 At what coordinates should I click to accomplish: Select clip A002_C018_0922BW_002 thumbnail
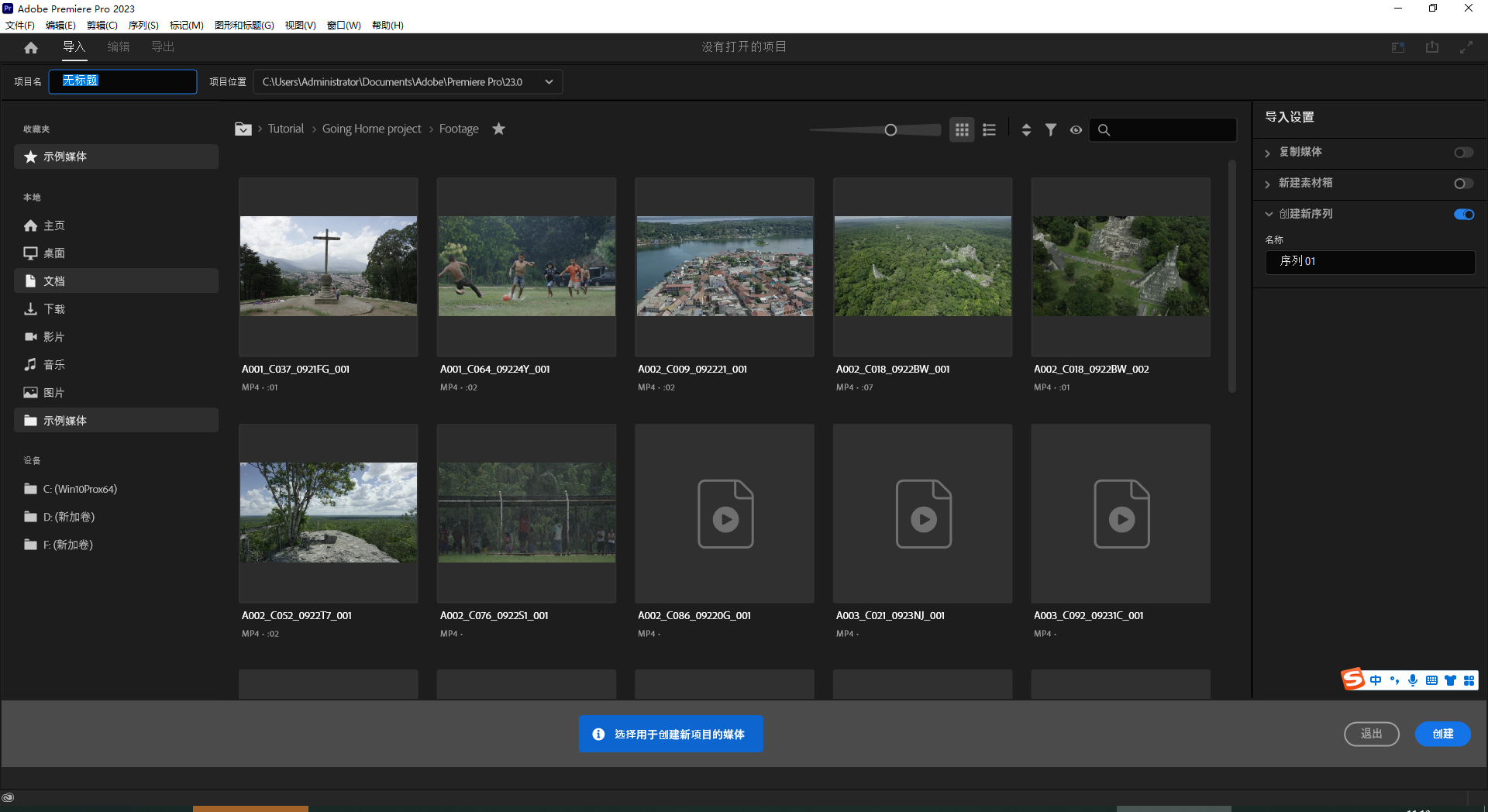coord(1121,267)
